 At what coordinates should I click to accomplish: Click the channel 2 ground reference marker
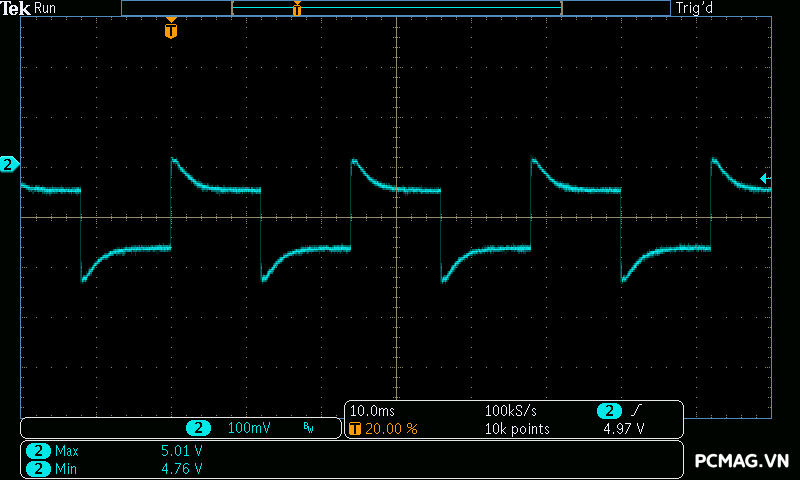click(10, 164)
